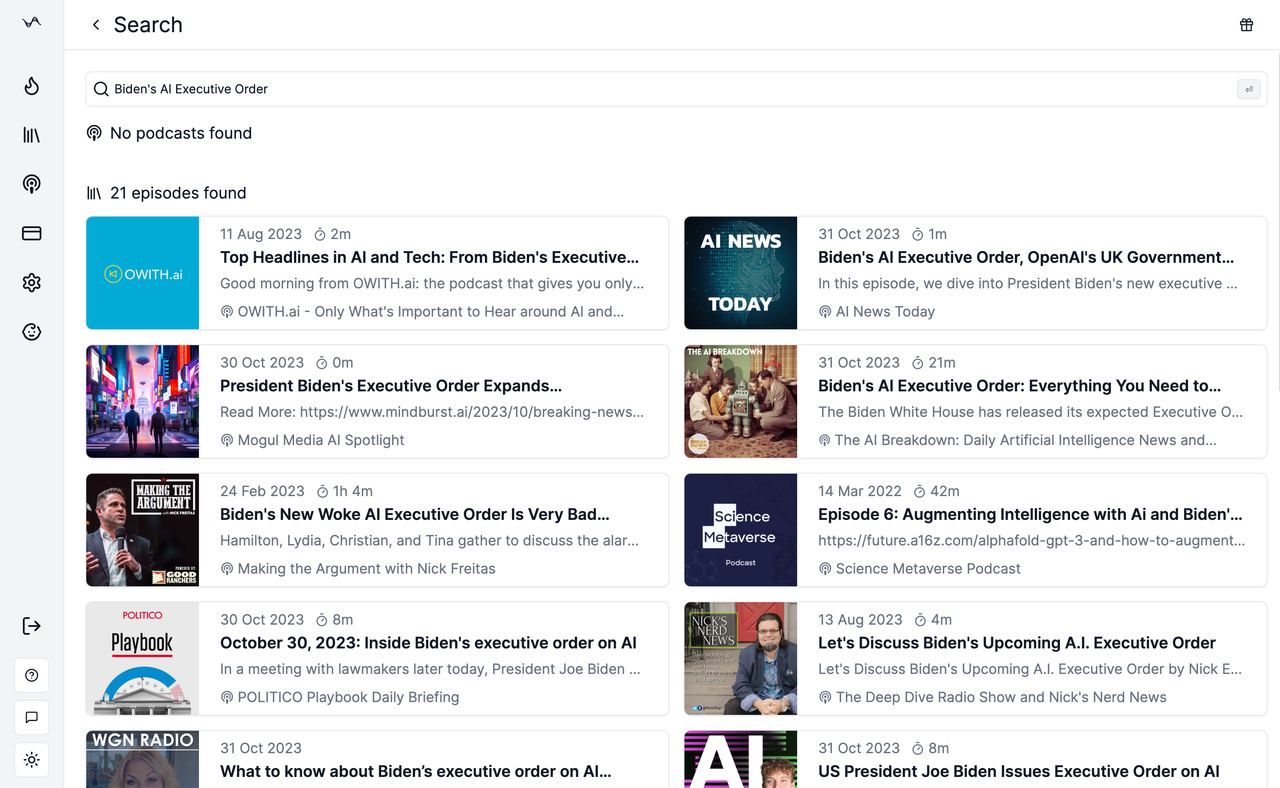
Task: Click the logout icon in sidebar
Action: (x=32, y=626)
